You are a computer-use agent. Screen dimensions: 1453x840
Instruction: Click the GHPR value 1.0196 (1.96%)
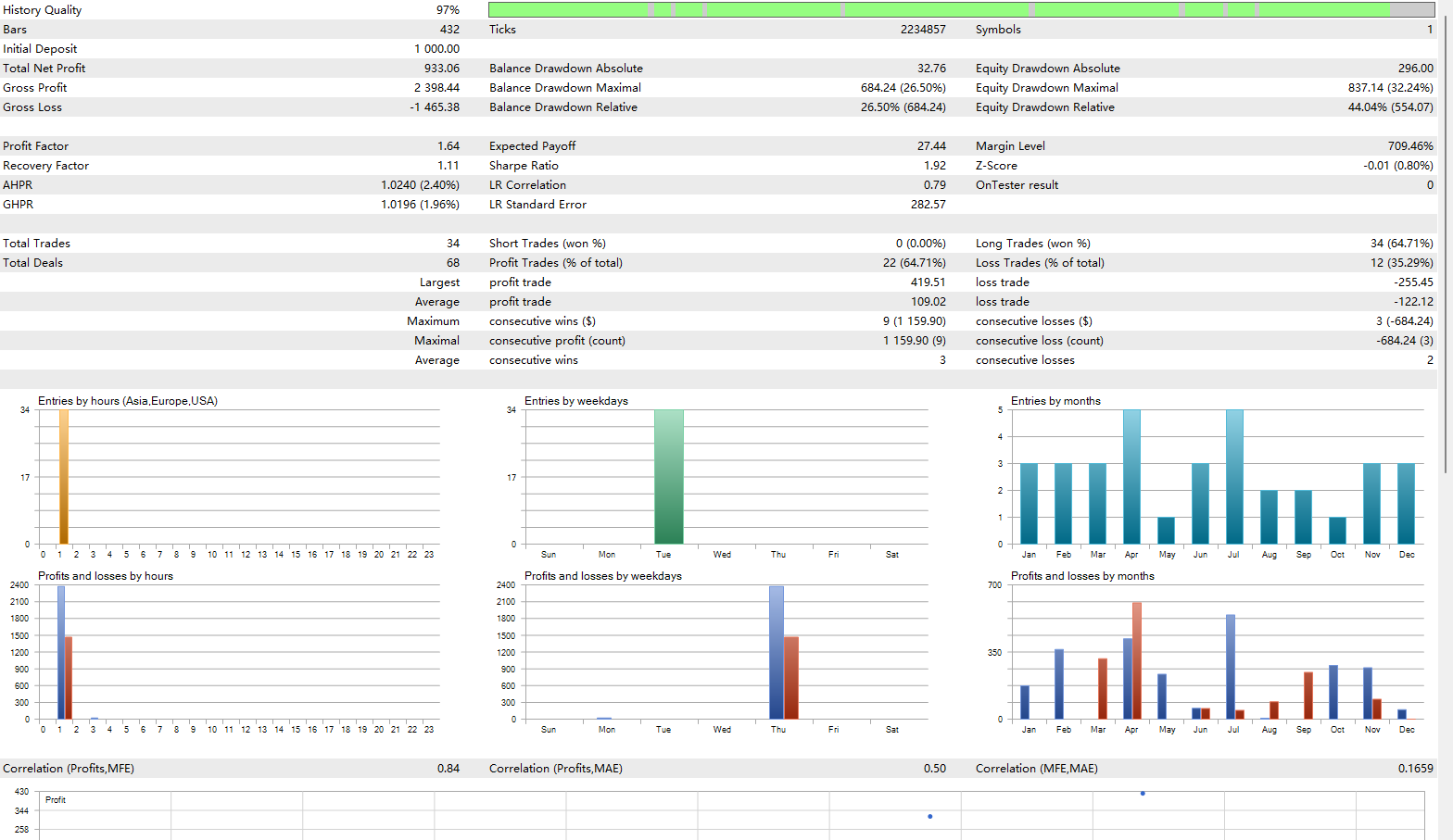(420, 204)
